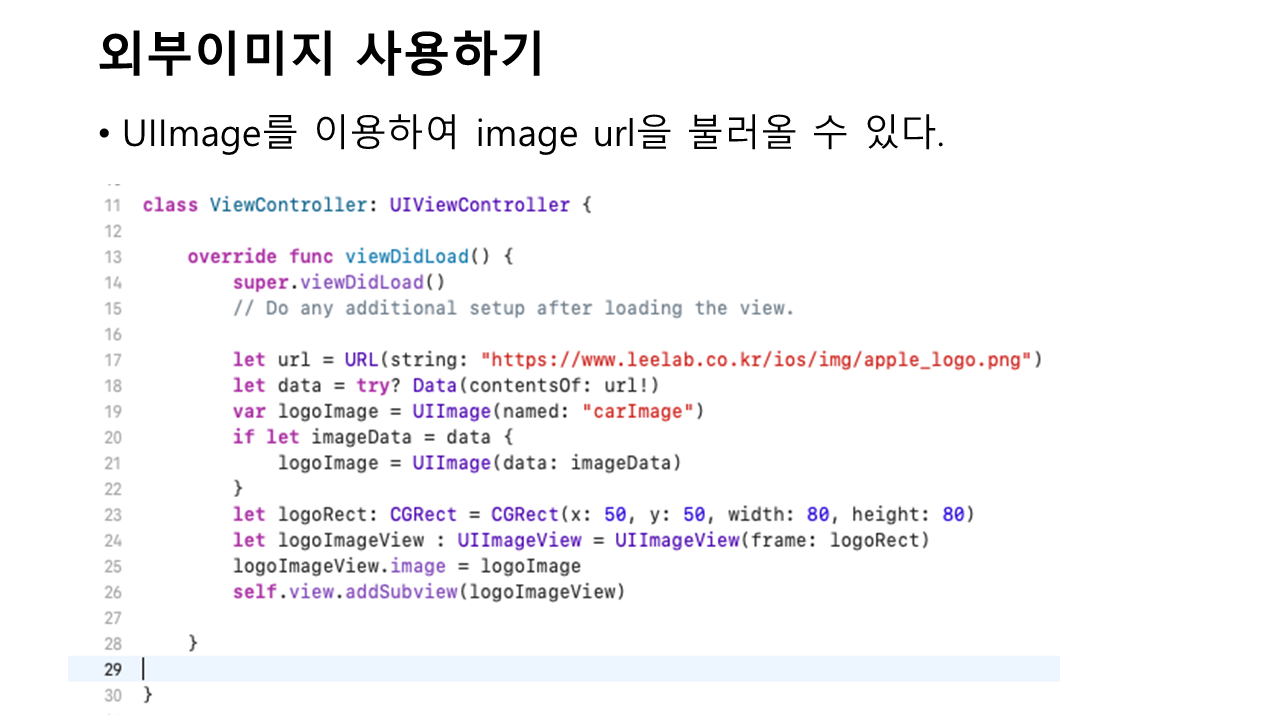Image resolution: width=1280 pixels, height=720 pixels.
Task: Click UIImageView(frame: logoRect) initializer
Action: (x=772, y=540)
